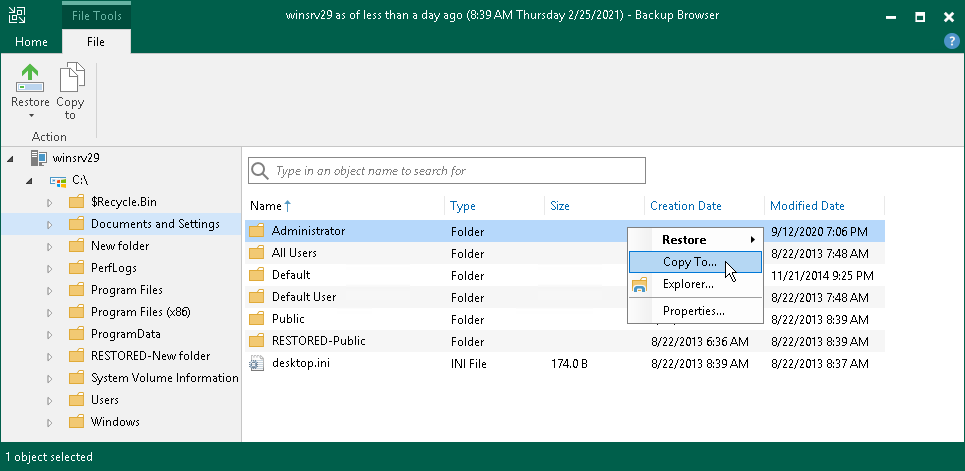Screen dimensions: 965x471
Task: Choose Copy To... from the context menu
Action: [689, 262]
